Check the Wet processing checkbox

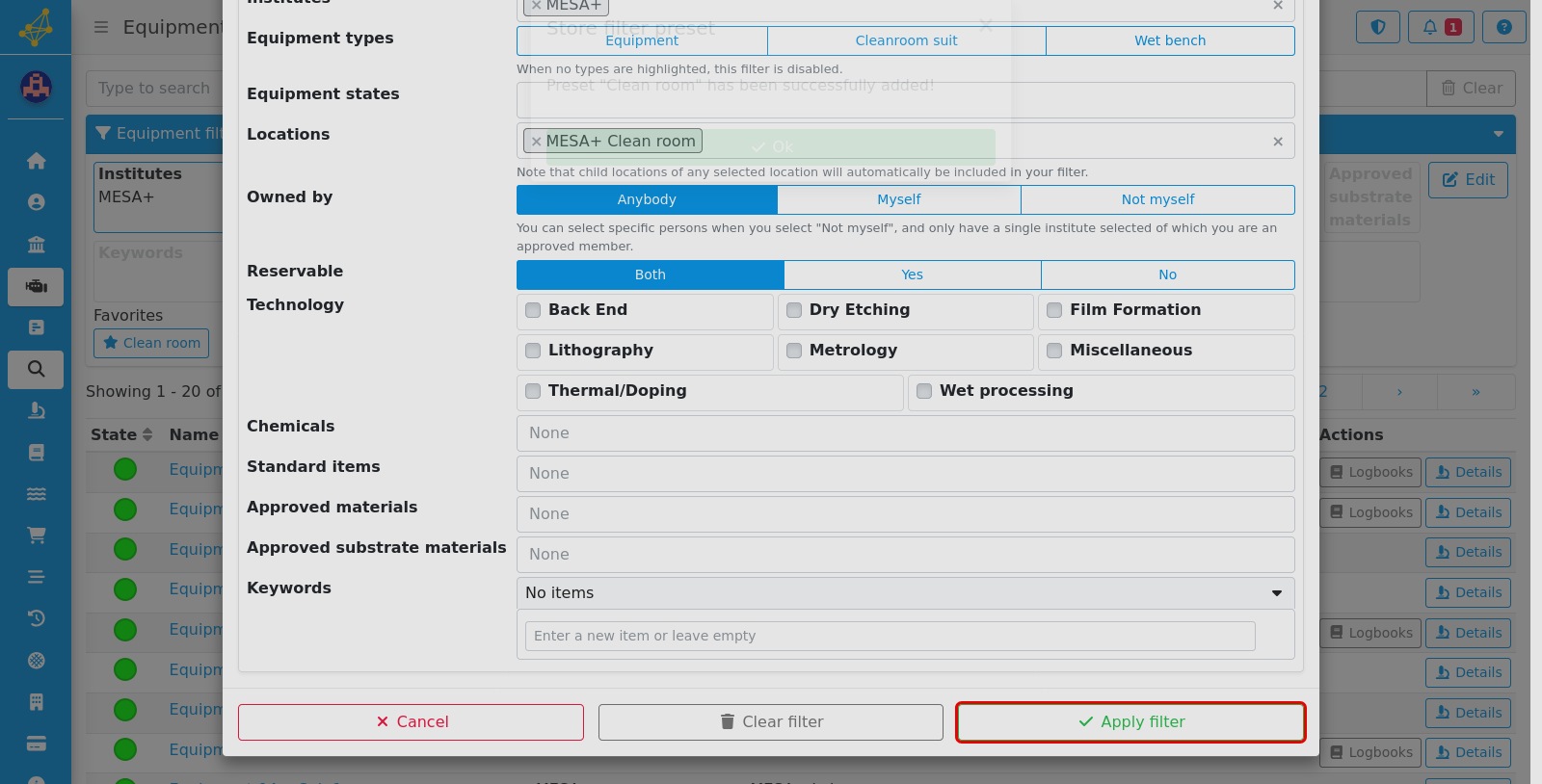tap(924, 391)
